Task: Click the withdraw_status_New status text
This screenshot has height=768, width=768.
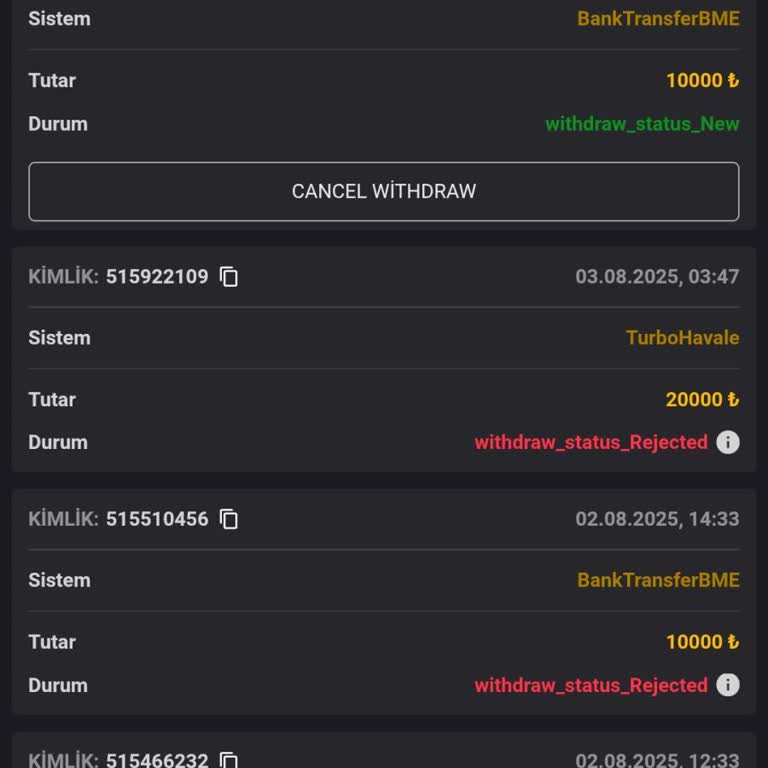Action: click(x=642, y=124)
